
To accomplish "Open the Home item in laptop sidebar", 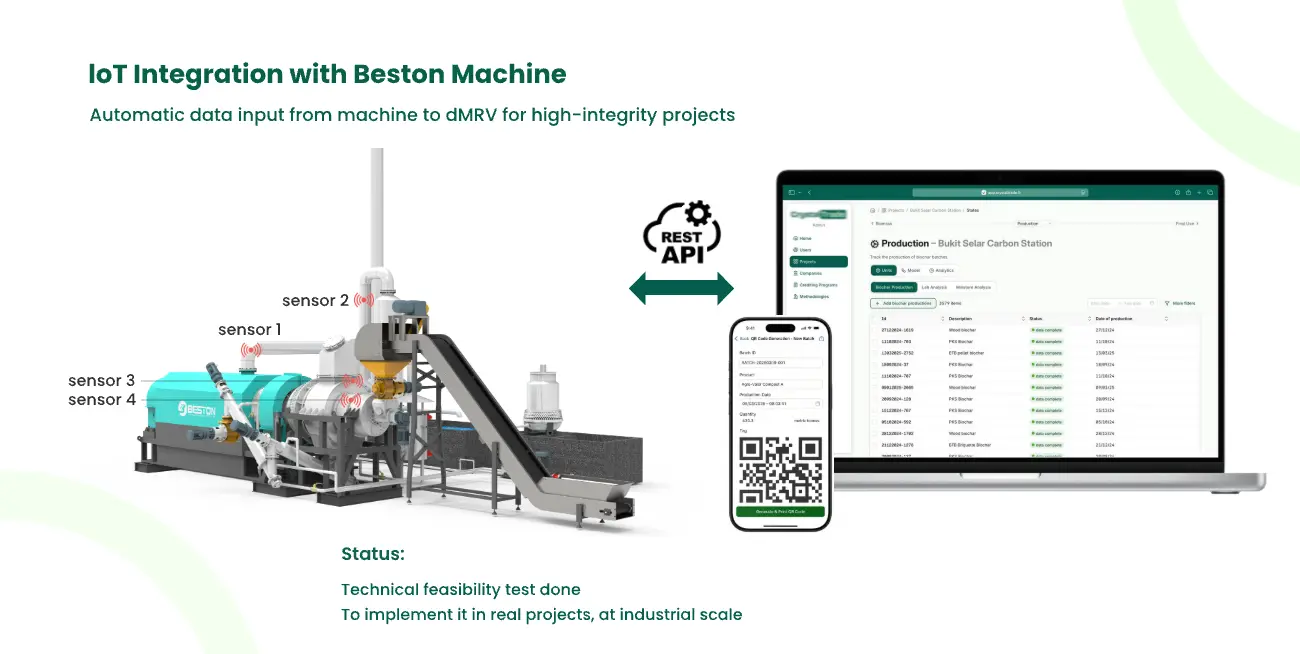I will (x=803, y=238).
